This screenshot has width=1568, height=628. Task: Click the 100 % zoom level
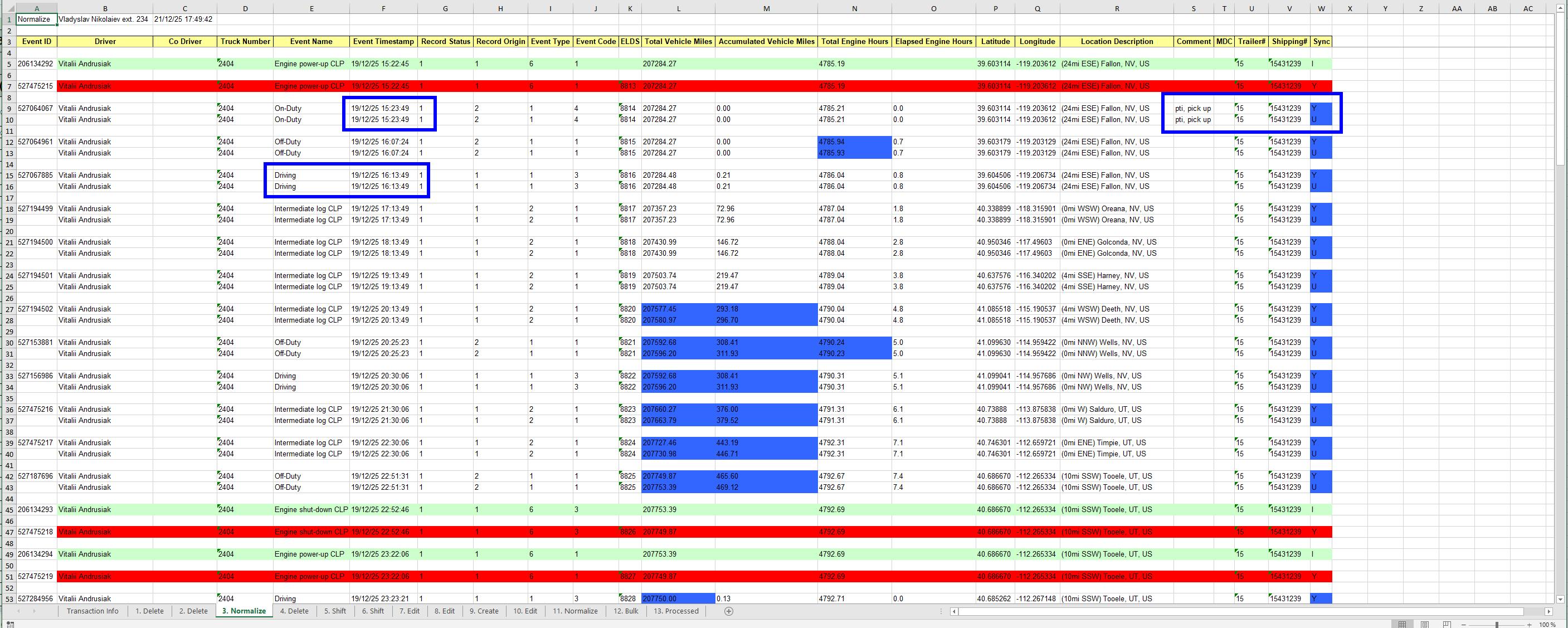[1547, 624]
